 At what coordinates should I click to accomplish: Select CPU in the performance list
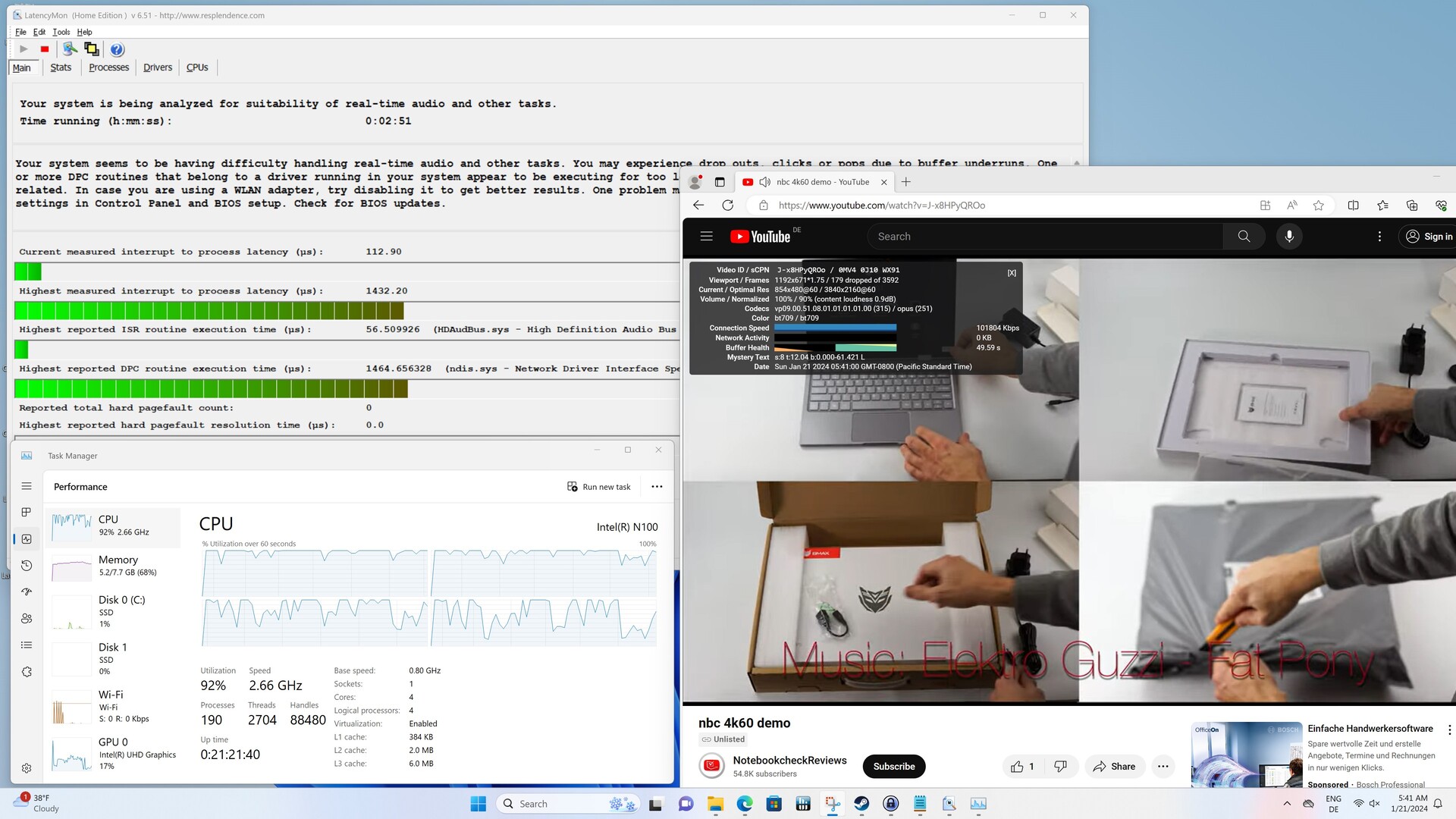(x=113, y=526)
